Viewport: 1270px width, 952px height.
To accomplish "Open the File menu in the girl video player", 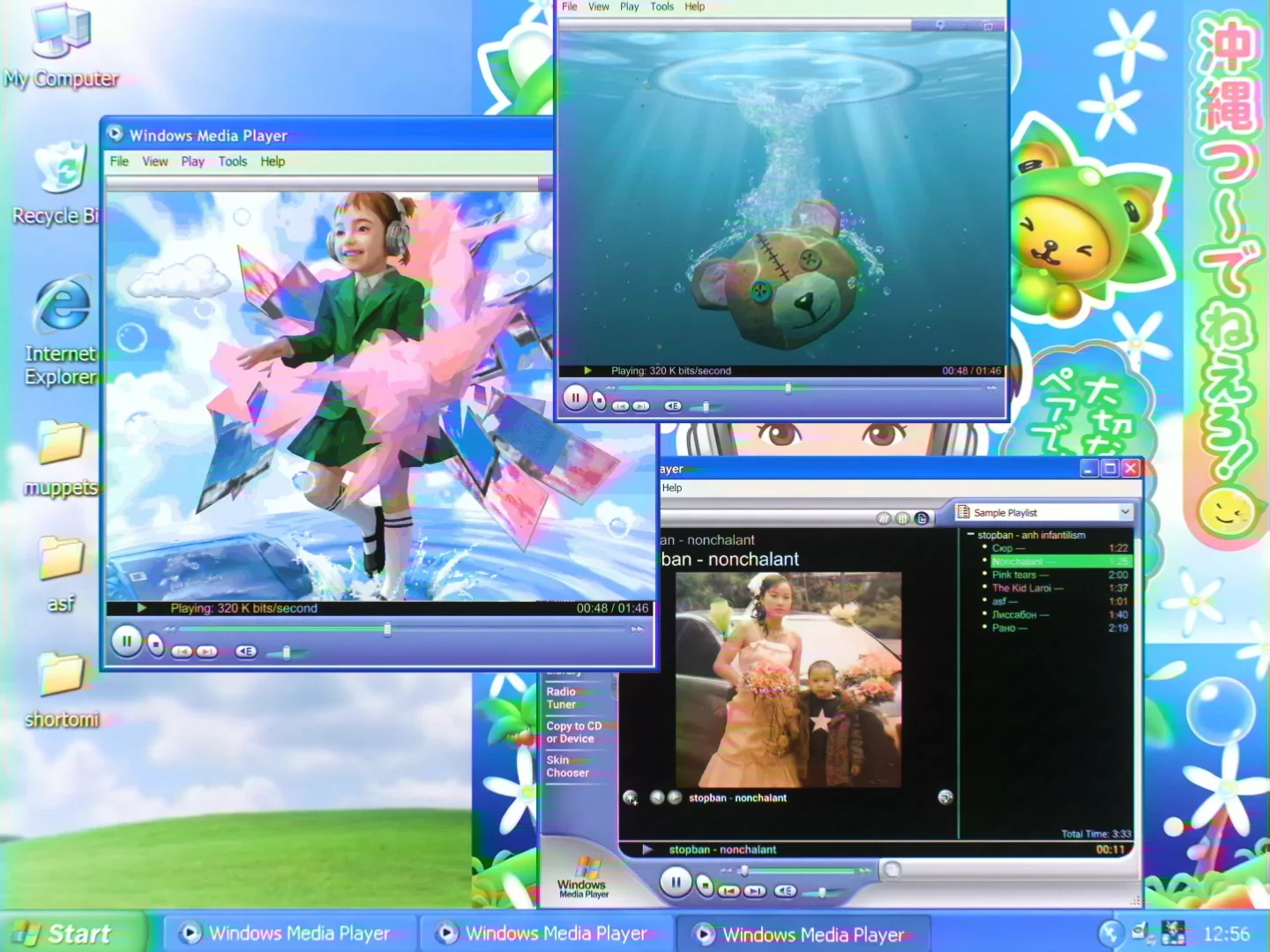I will pos(119,161).
